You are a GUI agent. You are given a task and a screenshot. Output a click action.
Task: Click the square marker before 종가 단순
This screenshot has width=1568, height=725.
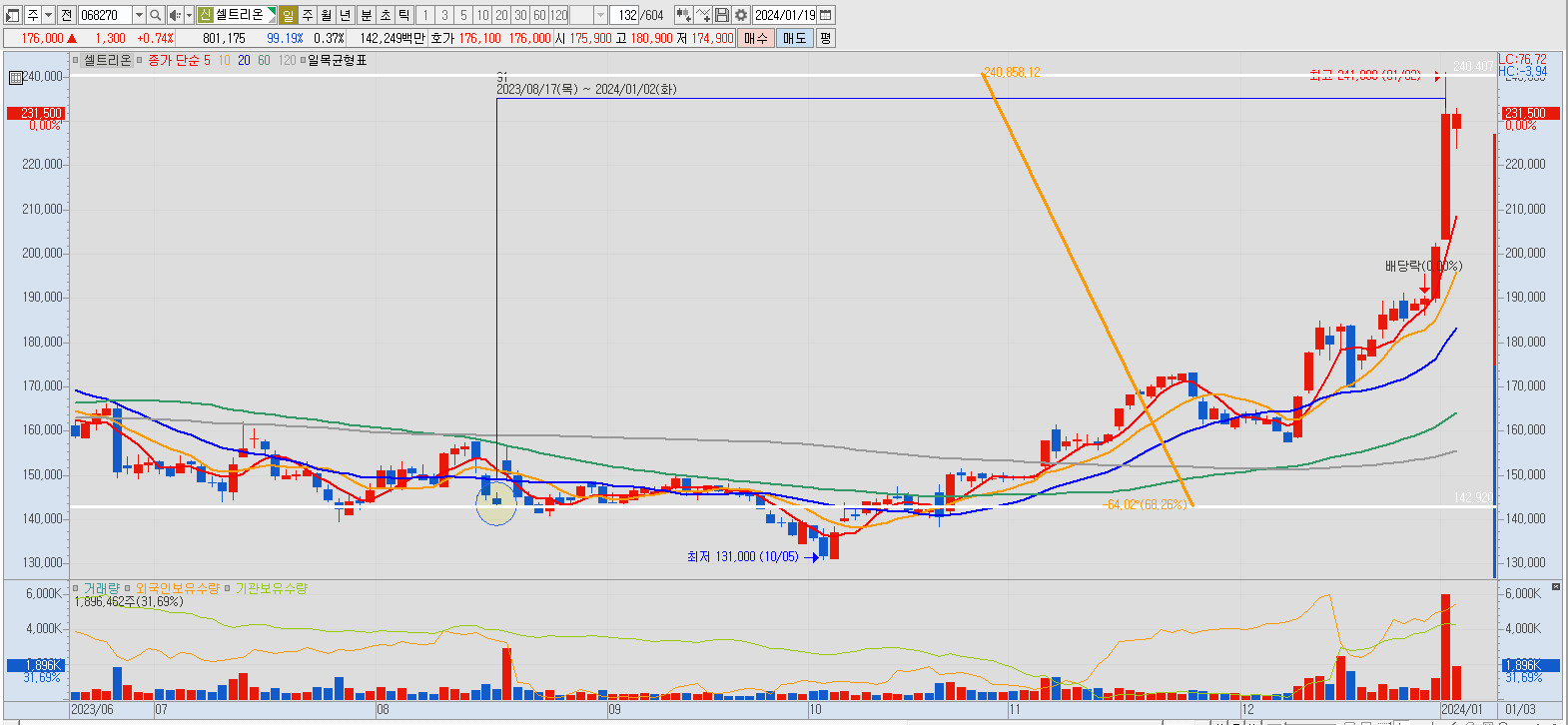point(140,61)
